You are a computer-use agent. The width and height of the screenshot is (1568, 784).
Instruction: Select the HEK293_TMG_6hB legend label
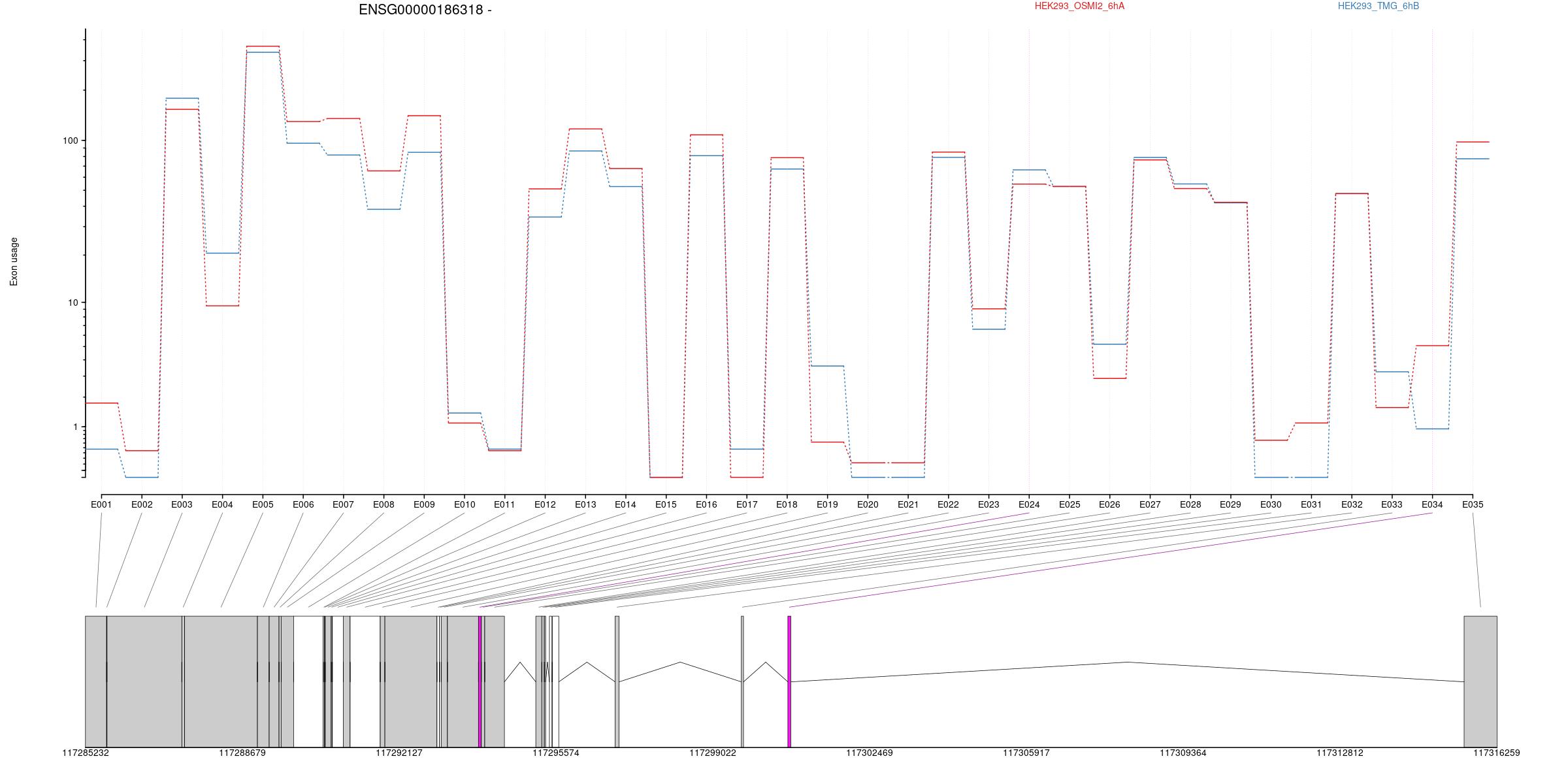pos(1379,6)
